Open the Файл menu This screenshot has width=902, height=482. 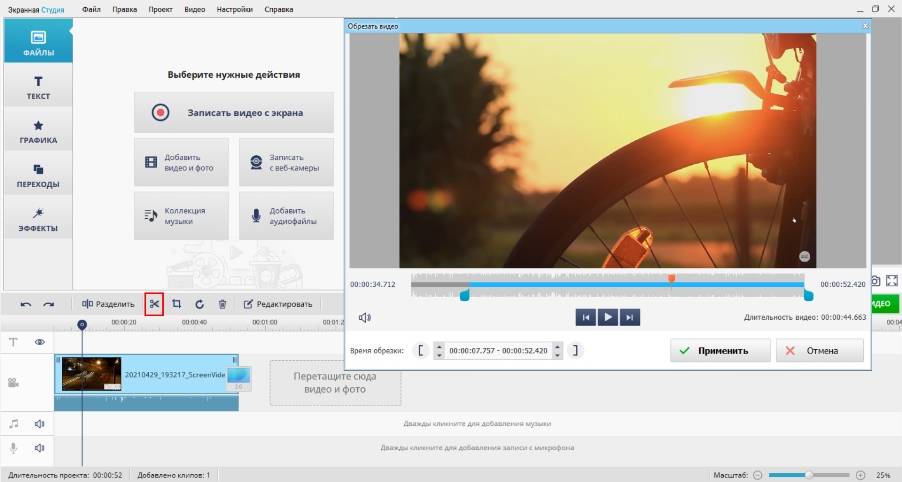(91, 8)
